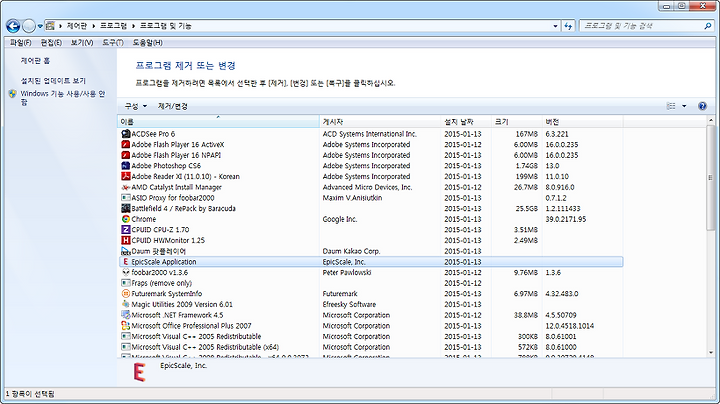Click the foobar2000 v1.3.6 icon
The width and height of the screenshot is (720, 404).
pos(126,272)
